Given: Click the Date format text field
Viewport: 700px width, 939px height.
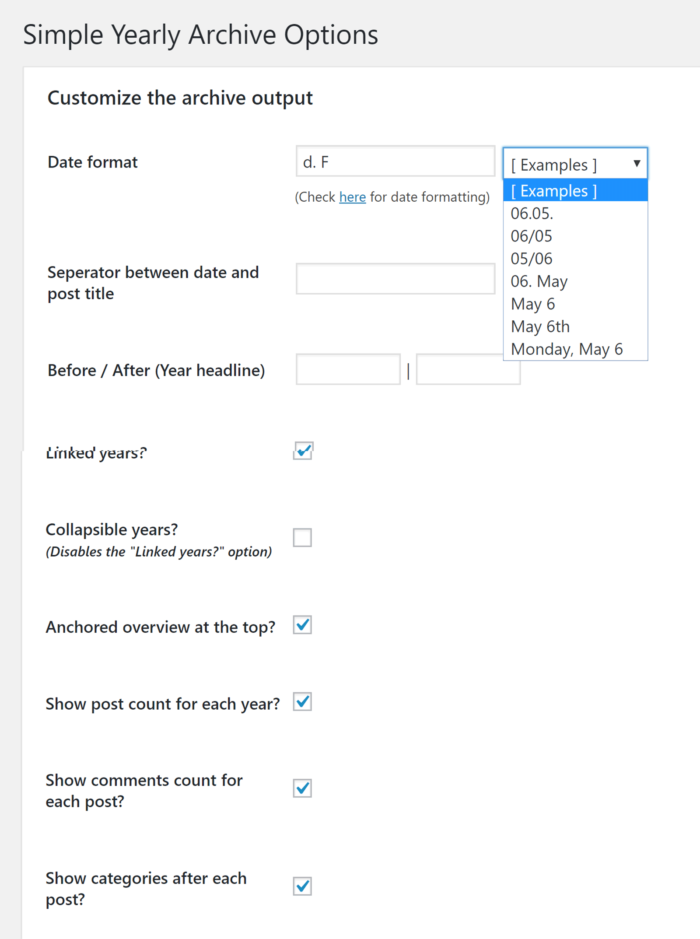Looking at the screenshot, I should tap(395, 161).
